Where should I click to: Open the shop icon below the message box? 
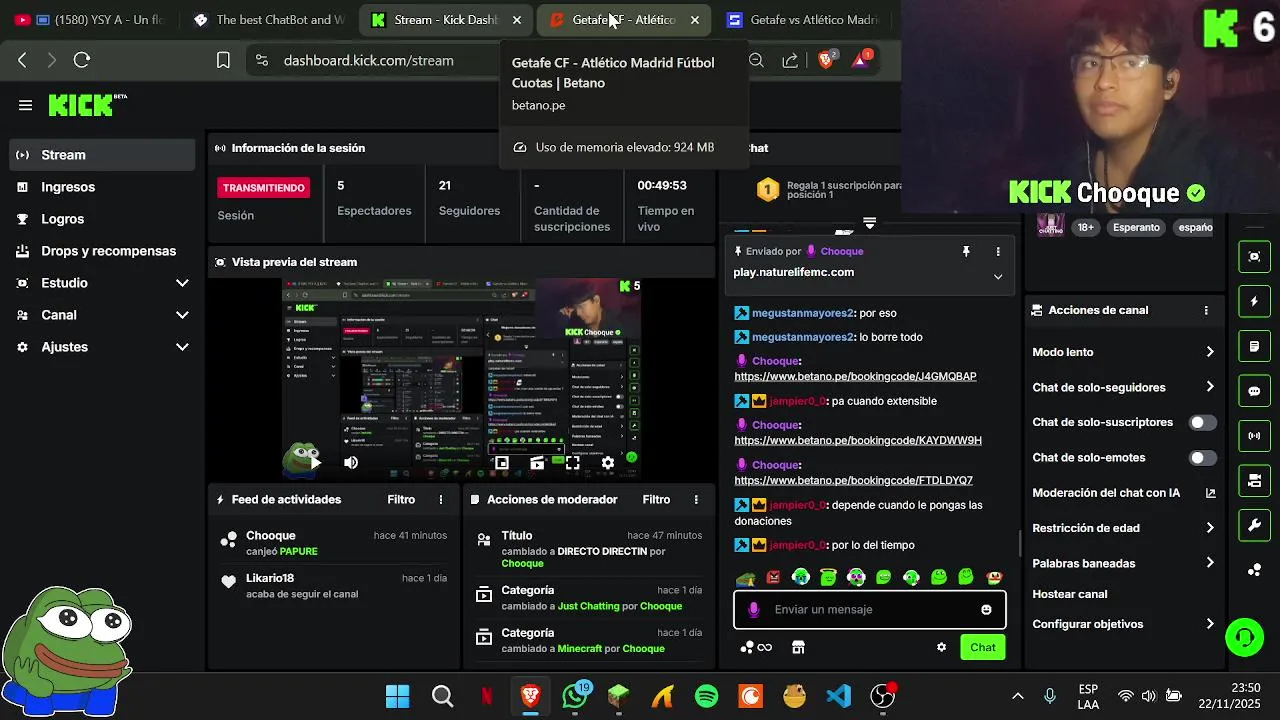798,647
